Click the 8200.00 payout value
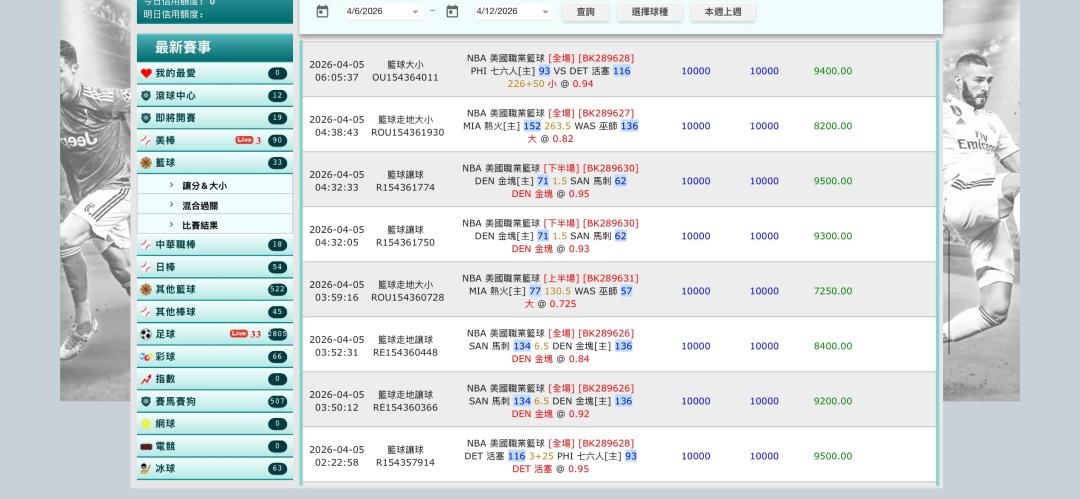The width and height of the screenshot is (1080, 499). (x=833, y=126)
